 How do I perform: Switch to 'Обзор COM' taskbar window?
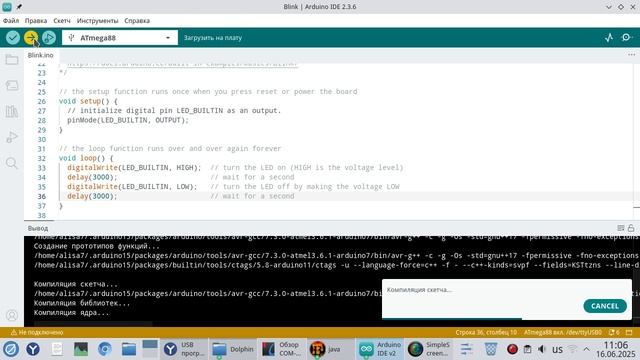click(282, 349)
